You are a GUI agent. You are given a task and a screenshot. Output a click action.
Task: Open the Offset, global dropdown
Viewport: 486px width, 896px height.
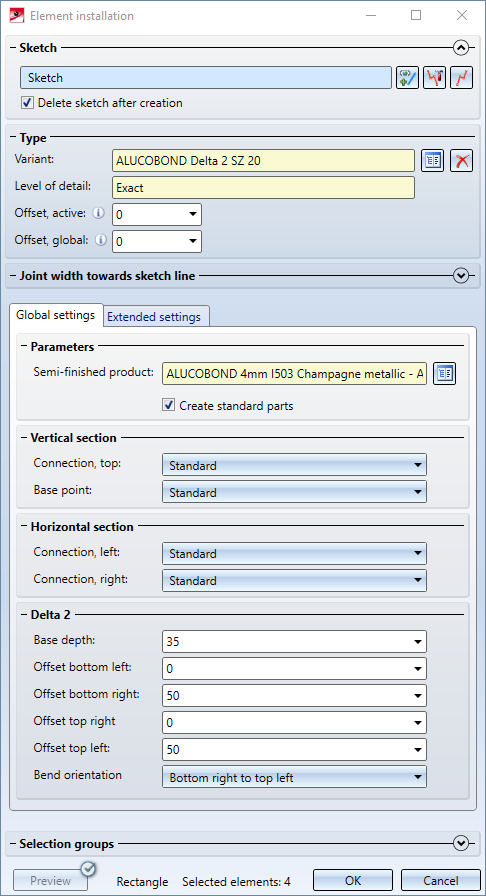[193, 242]
